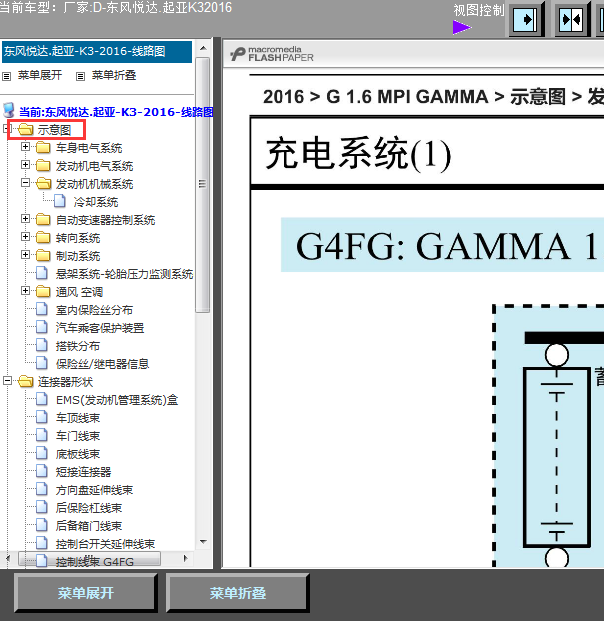Expand the 通风, 空调 tree node

(x=25, y=290)
